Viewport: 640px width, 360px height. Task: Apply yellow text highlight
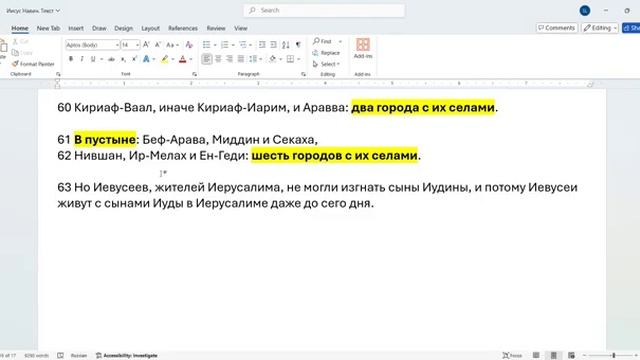(164, 59)
